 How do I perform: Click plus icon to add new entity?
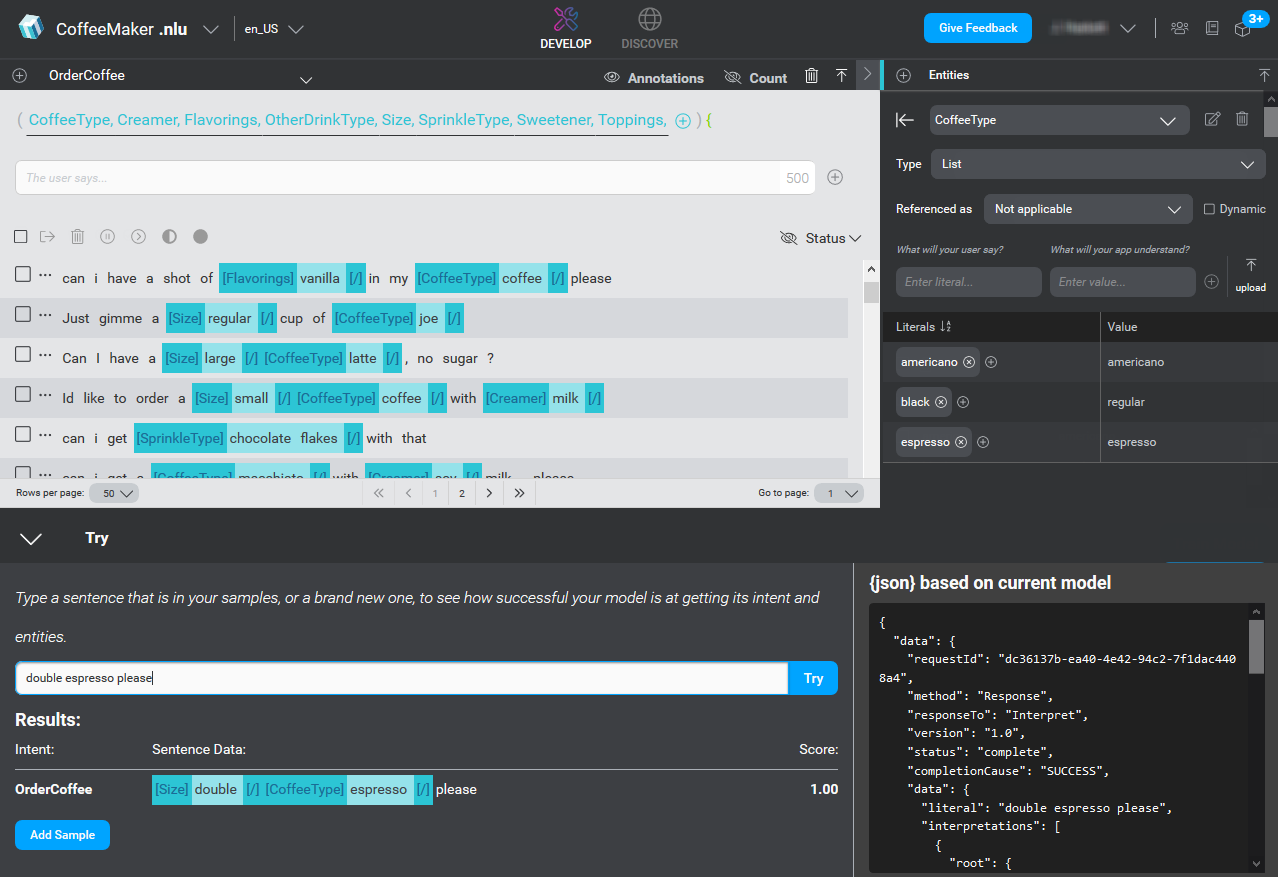click(903, 75)
